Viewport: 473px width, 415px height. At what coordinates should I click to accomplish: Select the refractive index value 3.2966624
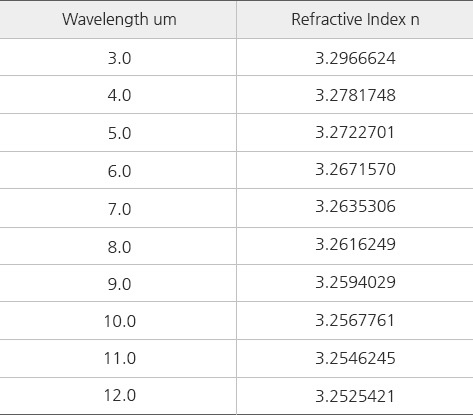(355, 58)
